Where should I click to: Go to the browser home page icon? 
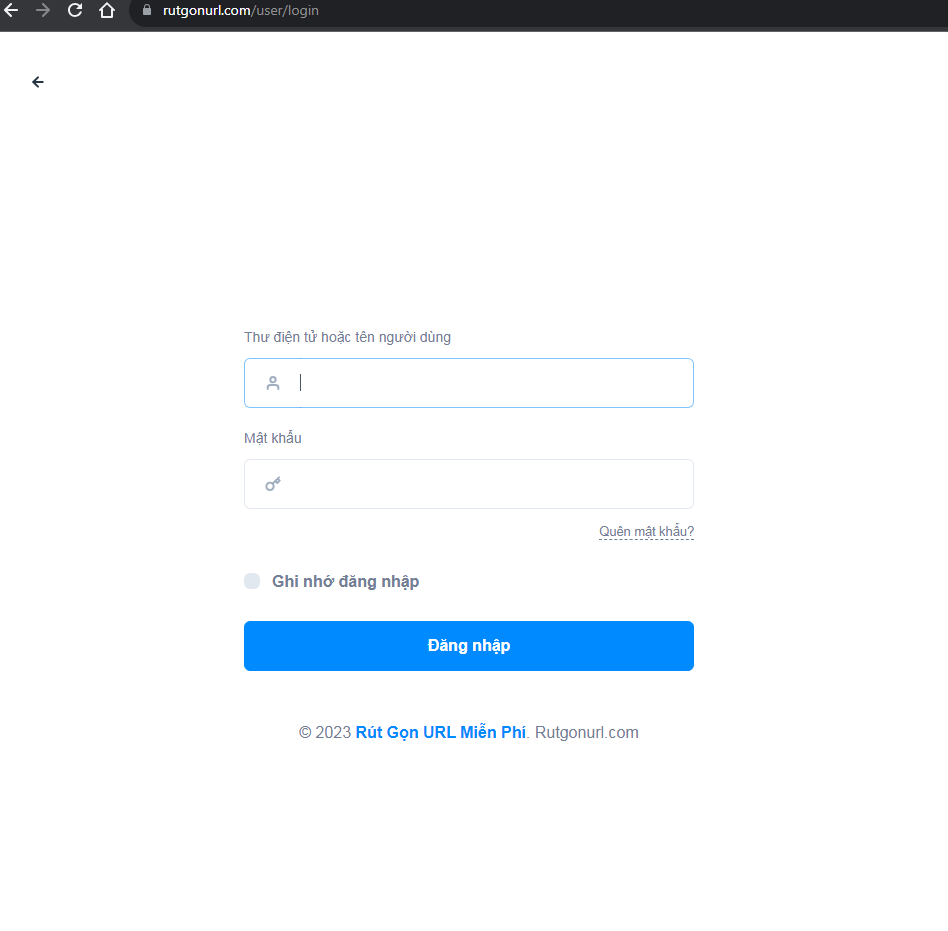[107, 11]
